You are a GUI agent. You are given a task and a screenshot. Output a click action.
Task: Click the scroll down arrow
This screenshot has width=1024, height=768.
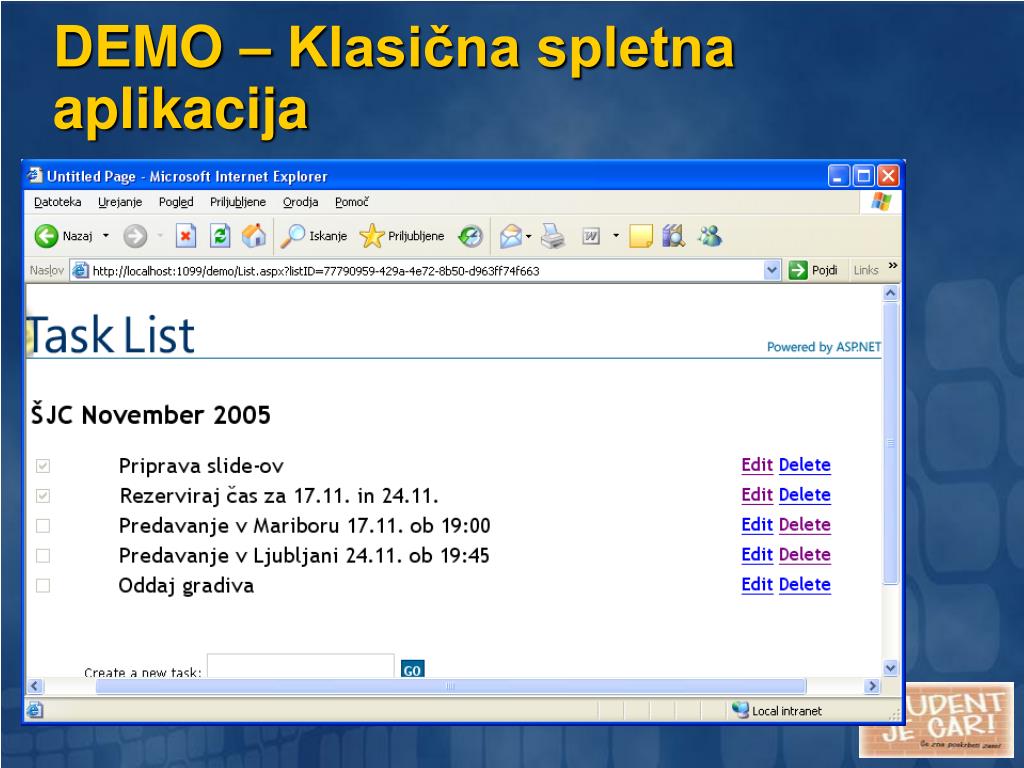coord(891,668)
